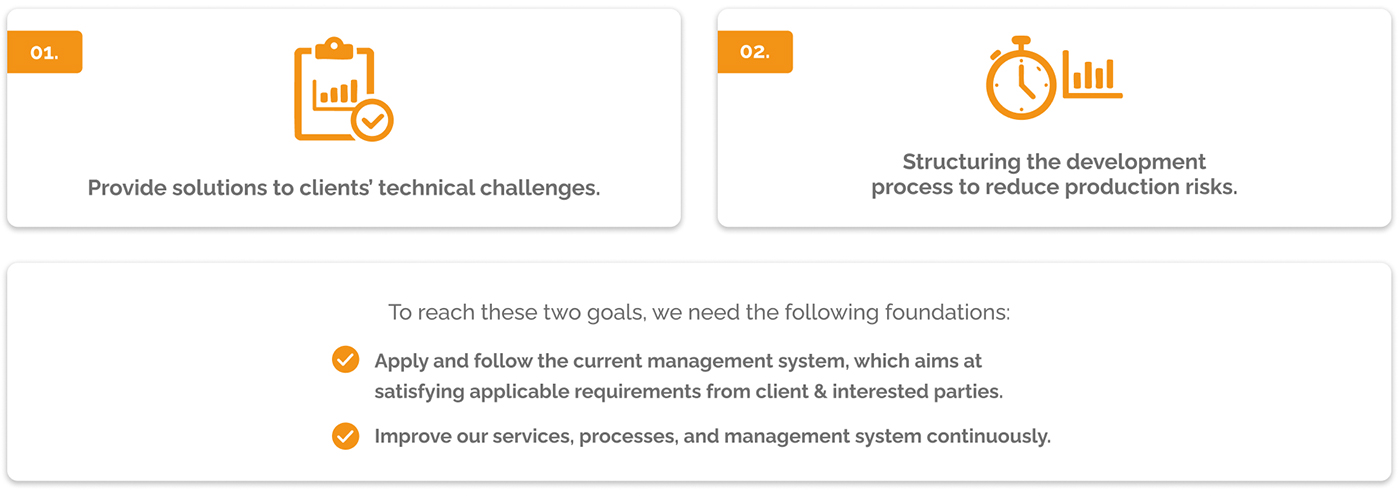The height and width of the screenshot is (497, 1400).
Task: Click the "Structuring the development" text line
Action: click(1054, 162)
